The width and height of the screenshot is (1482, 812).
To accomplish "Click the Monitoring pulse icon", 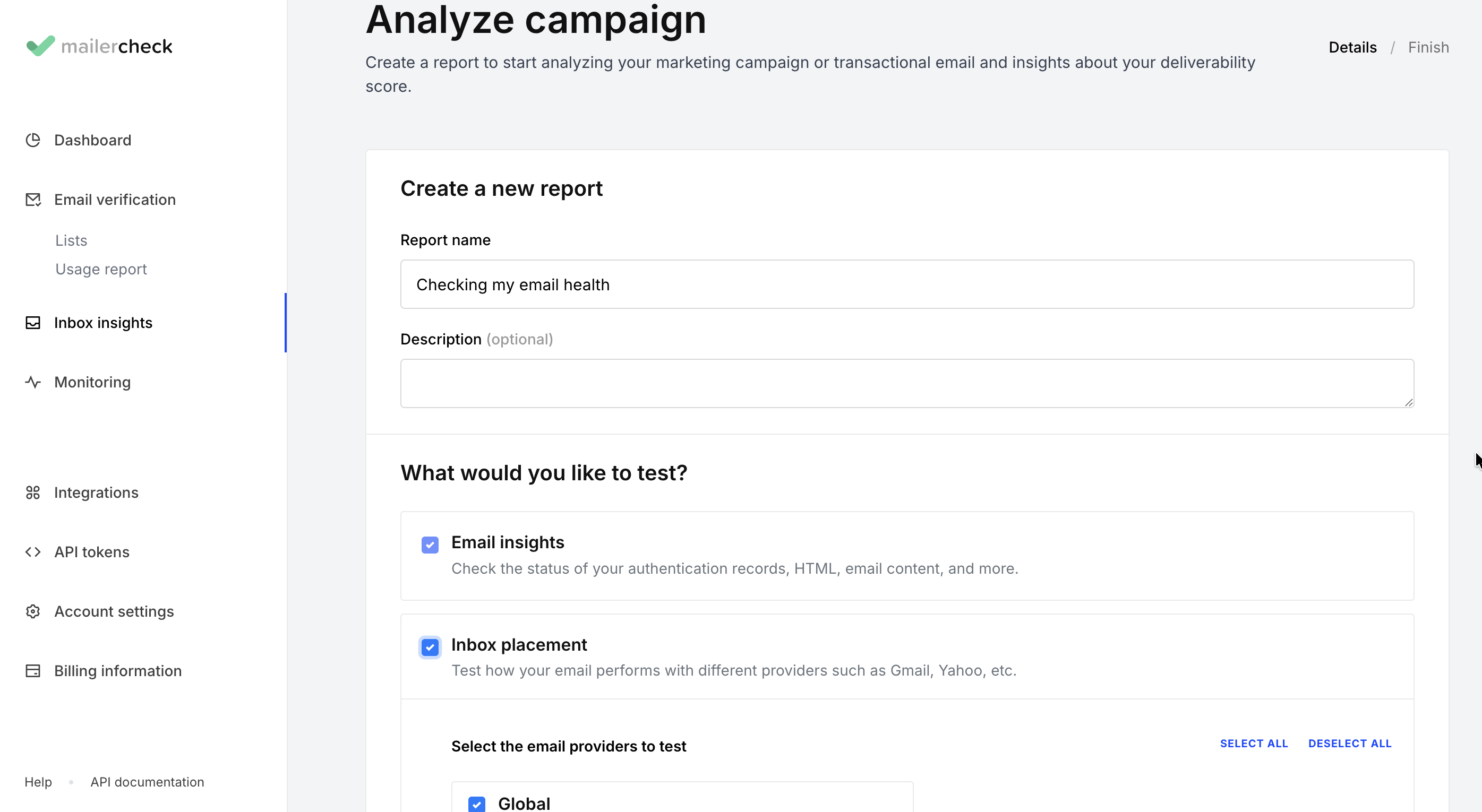I will click(33, 382).
